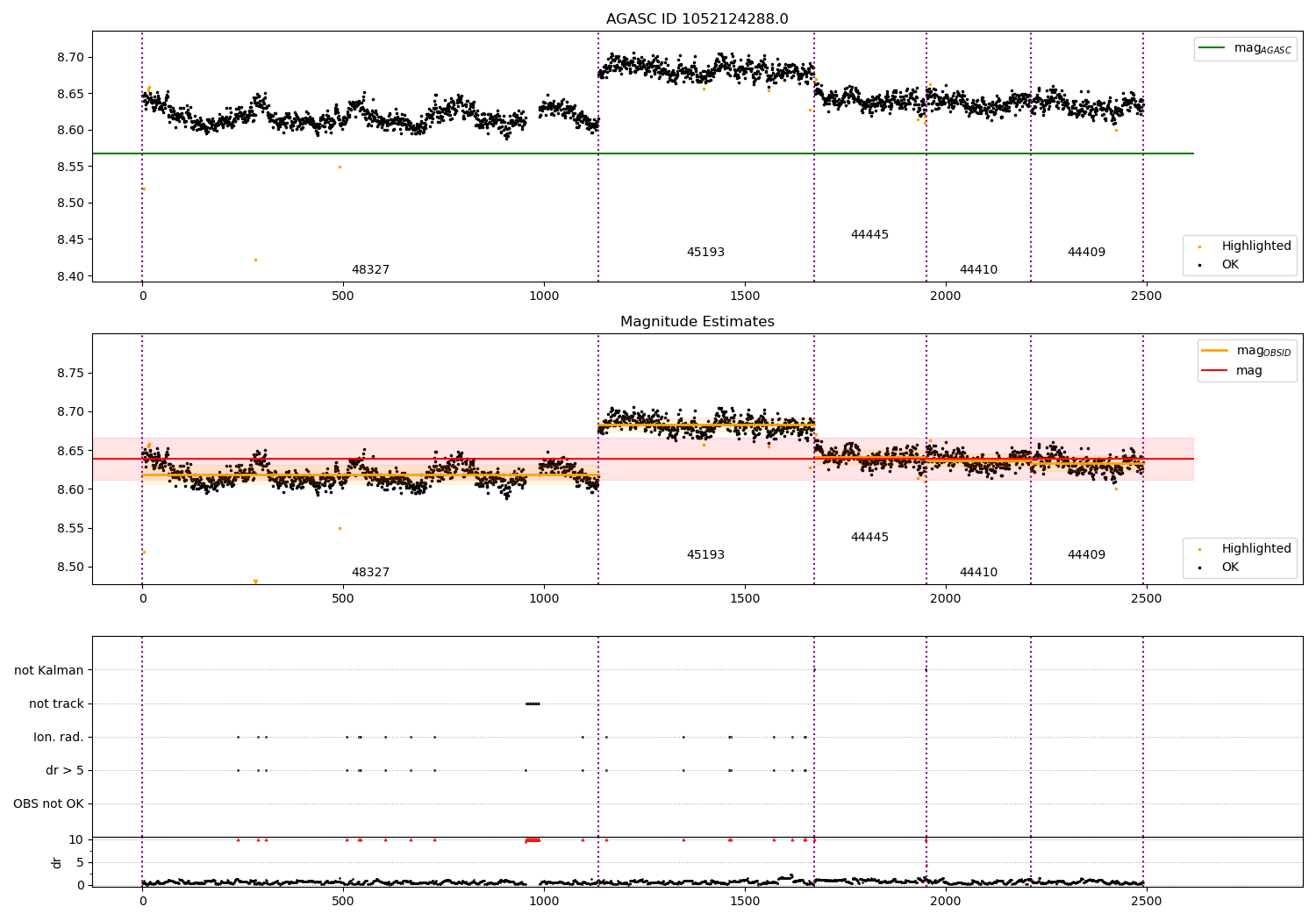Click the cluster of 'not track' markers

pyautogui.click(x=533, y=703)
